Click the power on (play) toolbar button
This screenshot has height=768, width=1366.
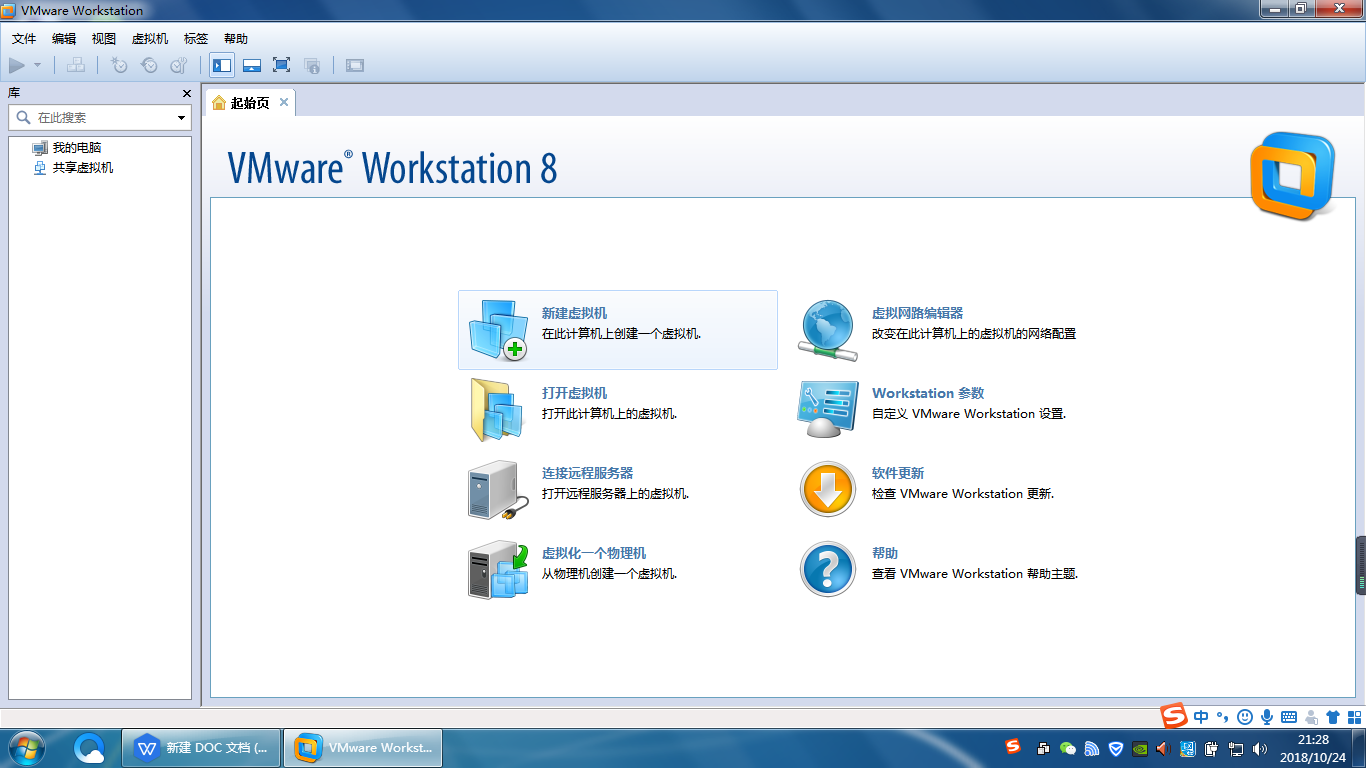point(16,65)
